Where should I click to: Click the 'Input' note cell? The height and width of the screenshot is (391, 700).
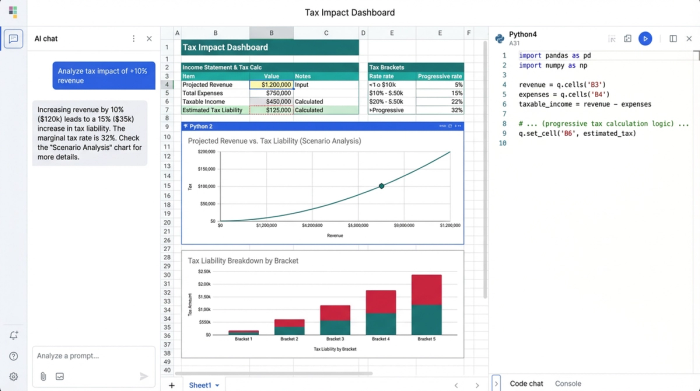326,84
